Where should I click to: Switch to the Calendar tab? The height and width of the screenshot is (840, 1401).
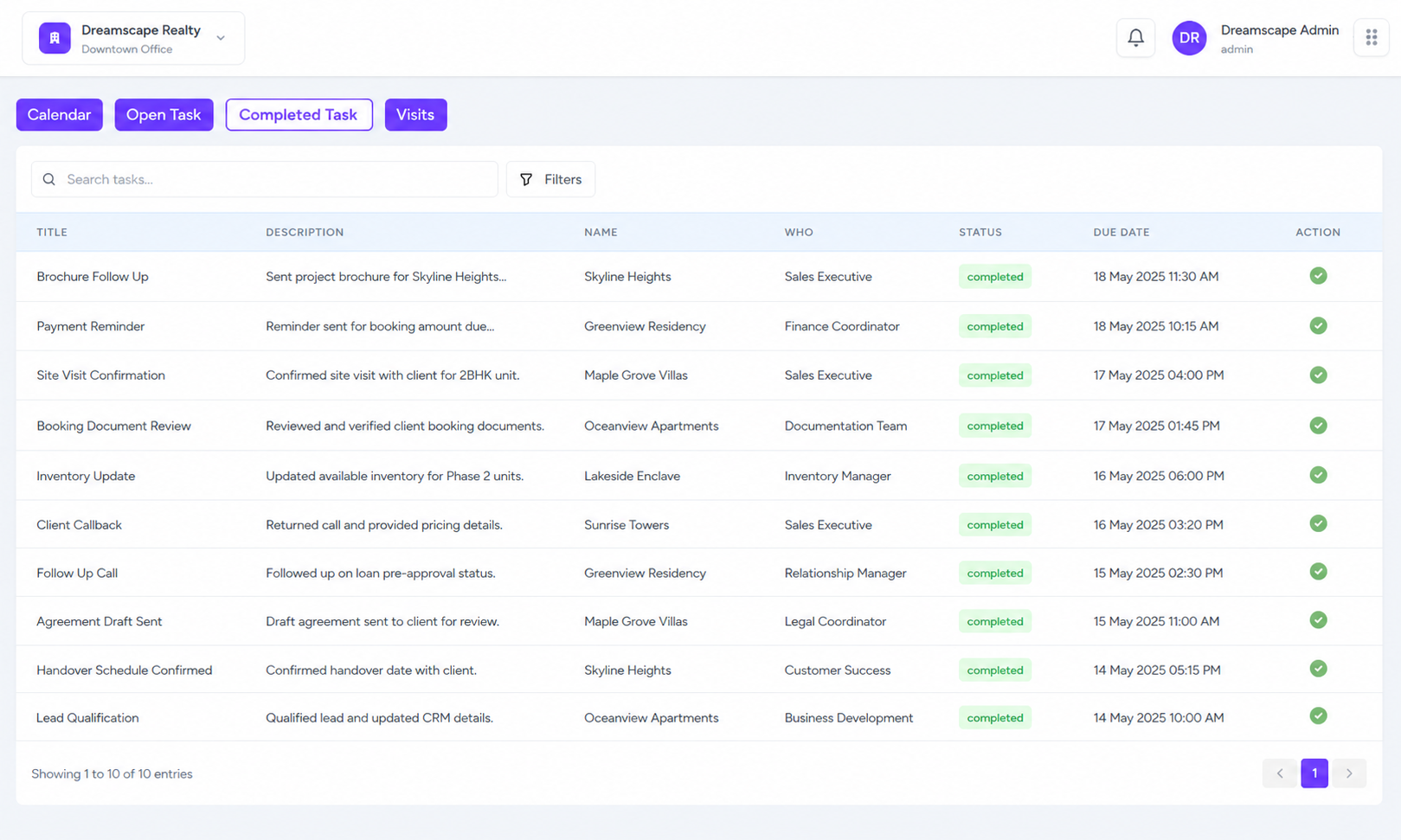click(x=59, y=114)
